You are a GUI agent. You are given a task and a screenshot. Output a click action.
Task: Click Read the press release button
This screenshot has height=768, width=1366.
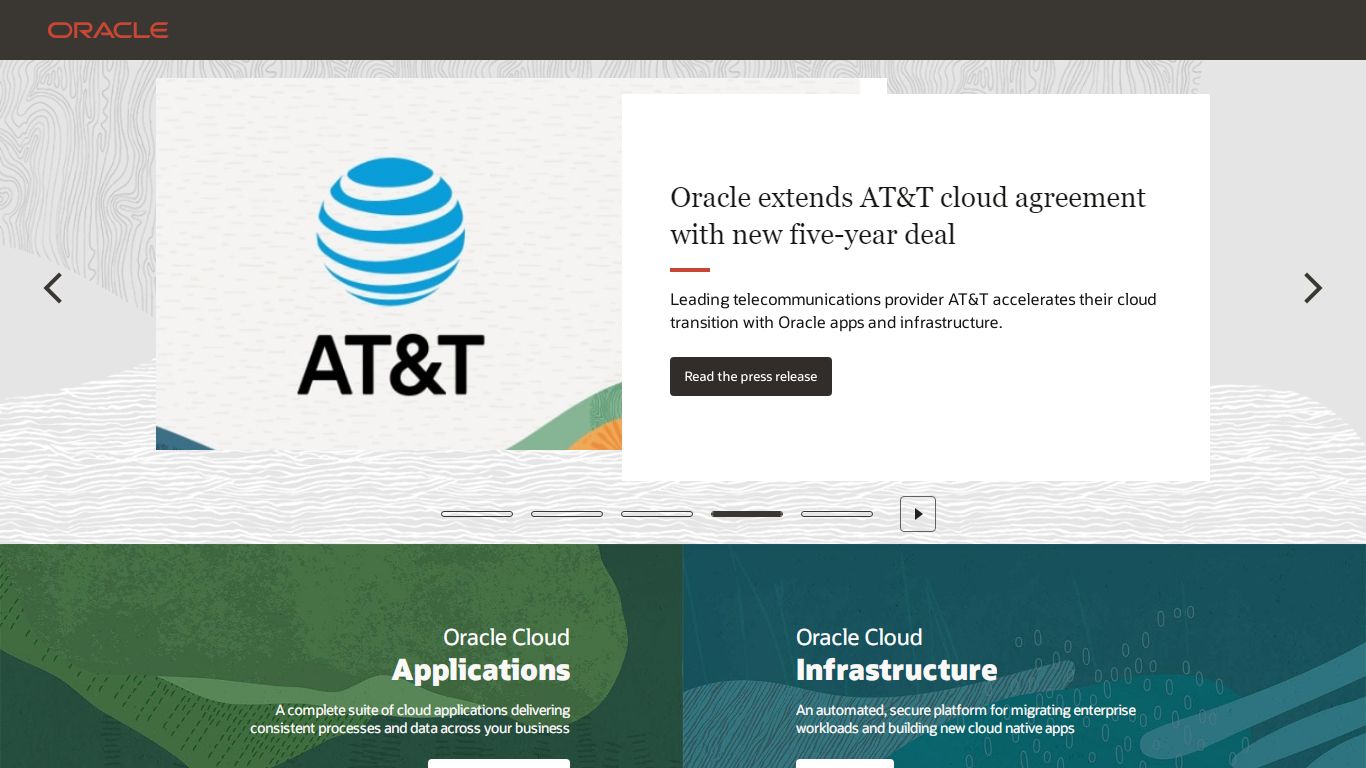751,376
